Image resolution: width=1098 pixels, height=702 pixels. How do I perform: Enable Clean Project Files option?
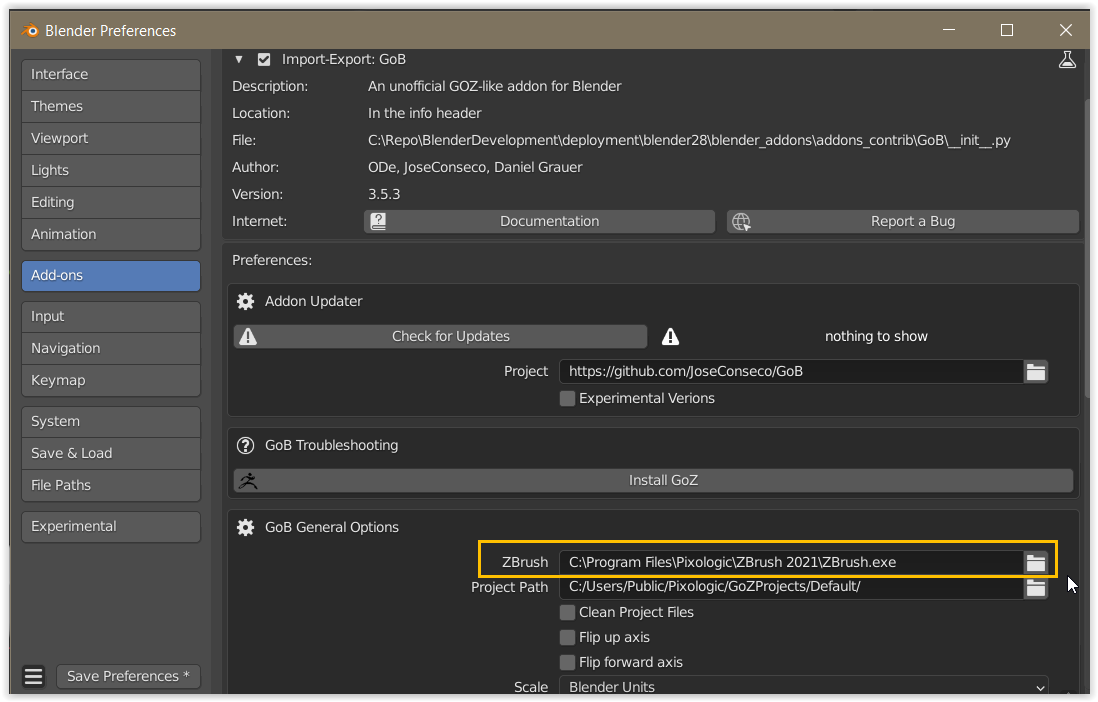[x=568, y=612]
